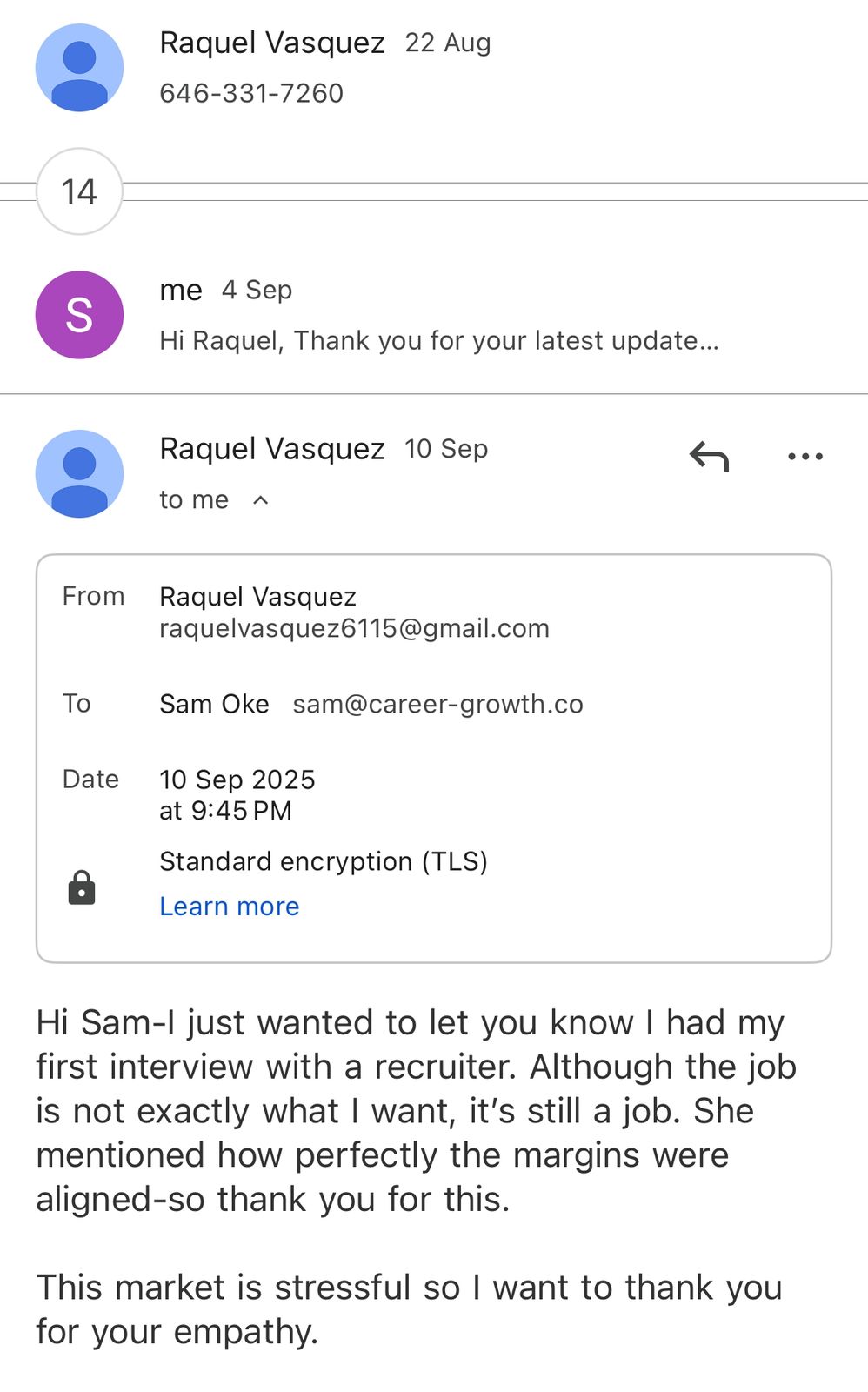This screenshot has height=1392, width=868.
Task: Tap the purple S profile avatar
Action: [79, 315]
